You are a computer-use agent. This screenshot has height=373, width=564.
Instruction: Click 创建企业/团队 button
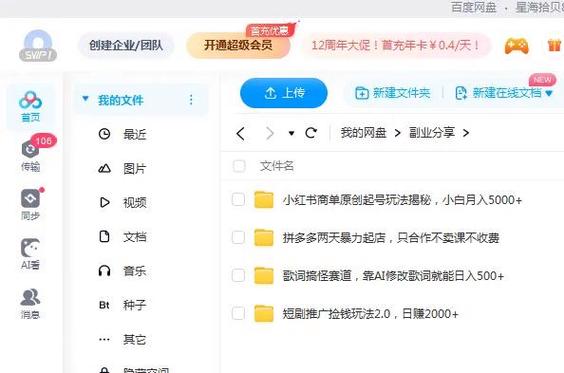click(126, 45)
